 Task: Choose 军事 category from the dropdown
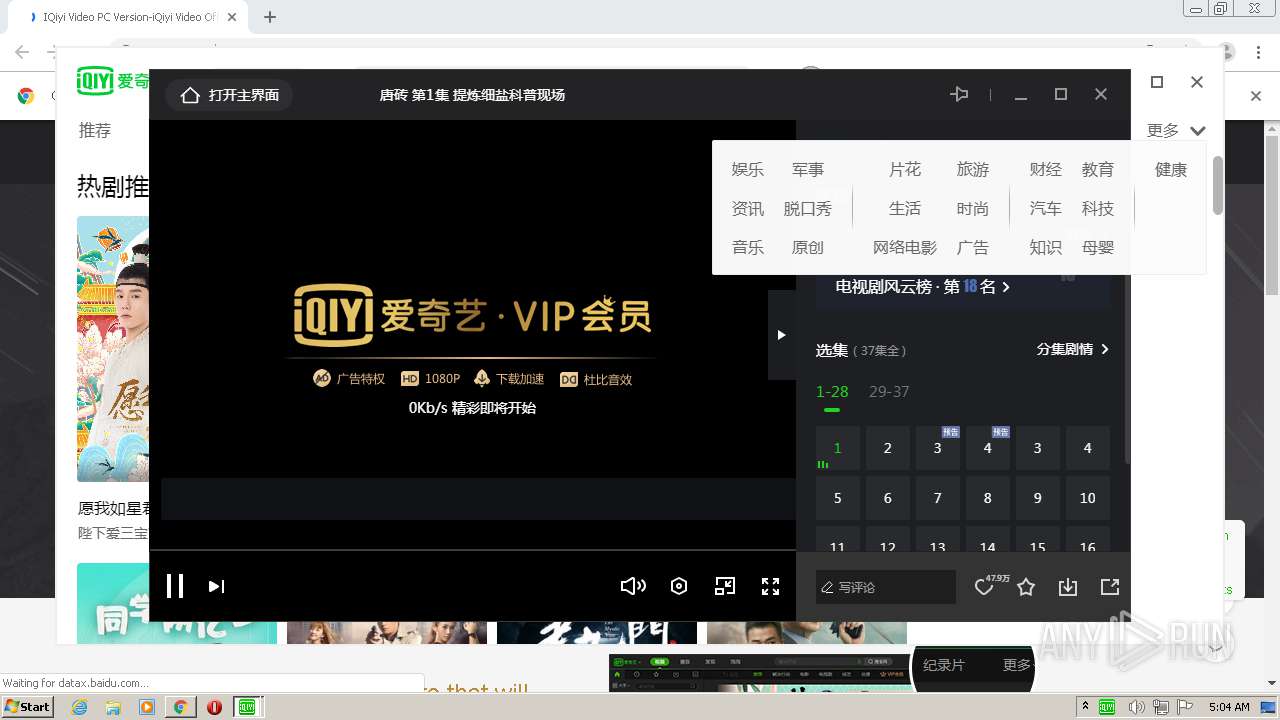[808, 170]
